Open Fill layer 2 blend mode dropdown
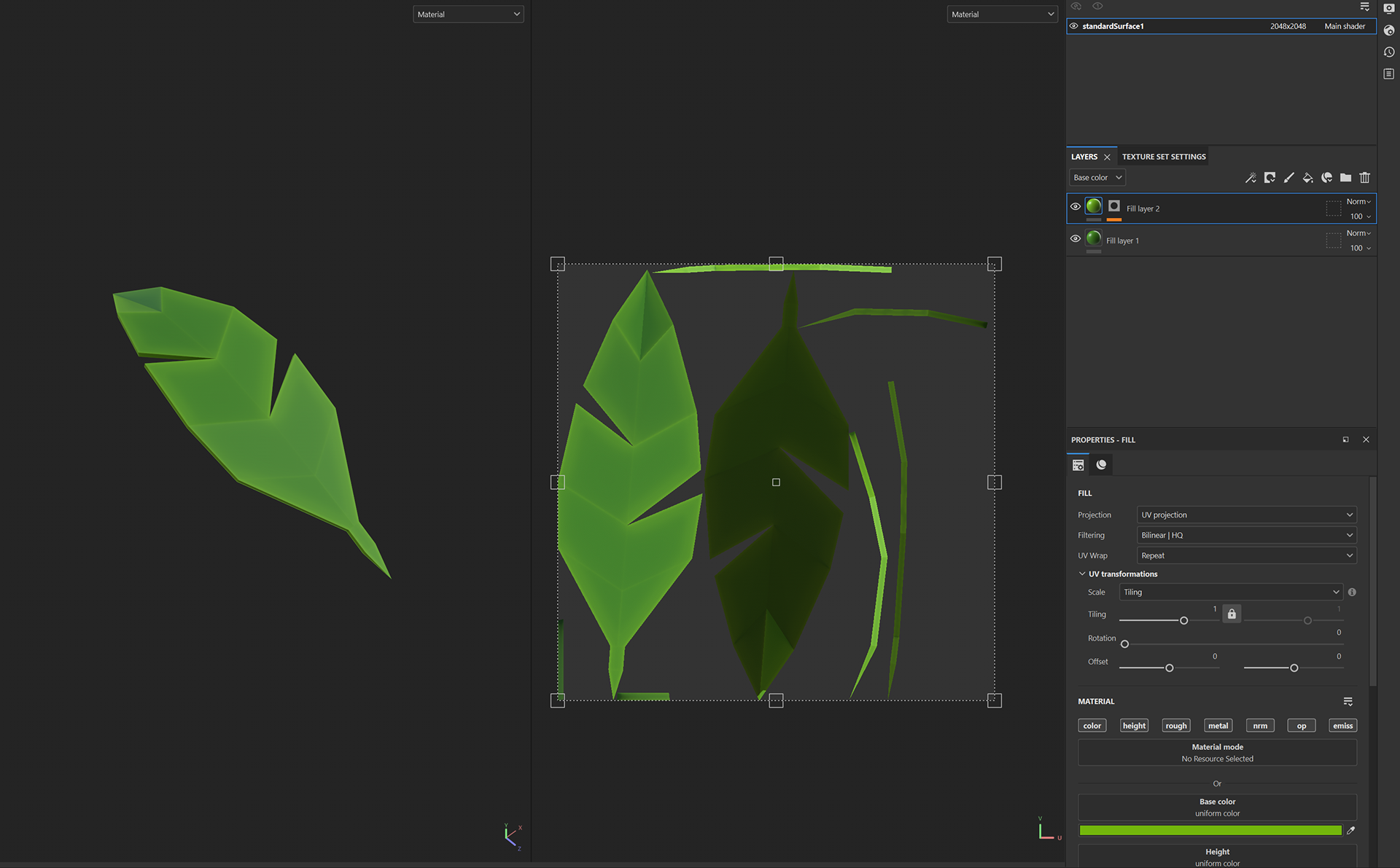Image resolution: width=1400 pixels, height=868 pixels. pos(1358,202)
